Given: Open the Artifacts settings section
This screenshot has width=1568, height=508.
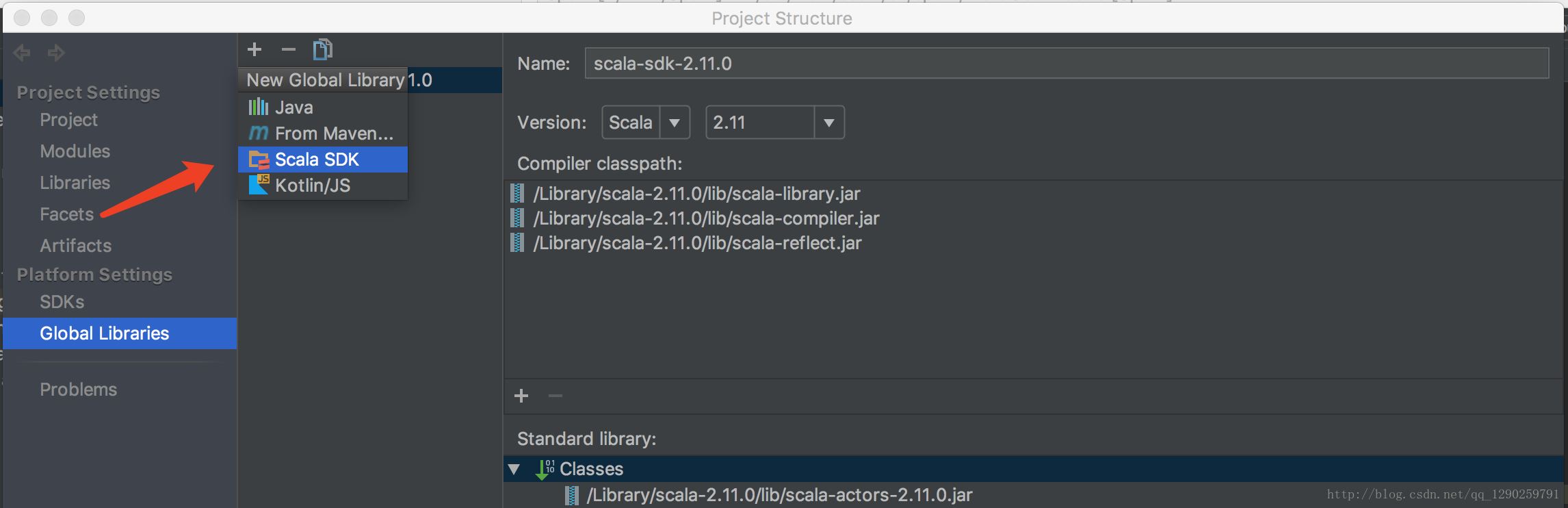Looking at the screenshot, I should point(75,246).
